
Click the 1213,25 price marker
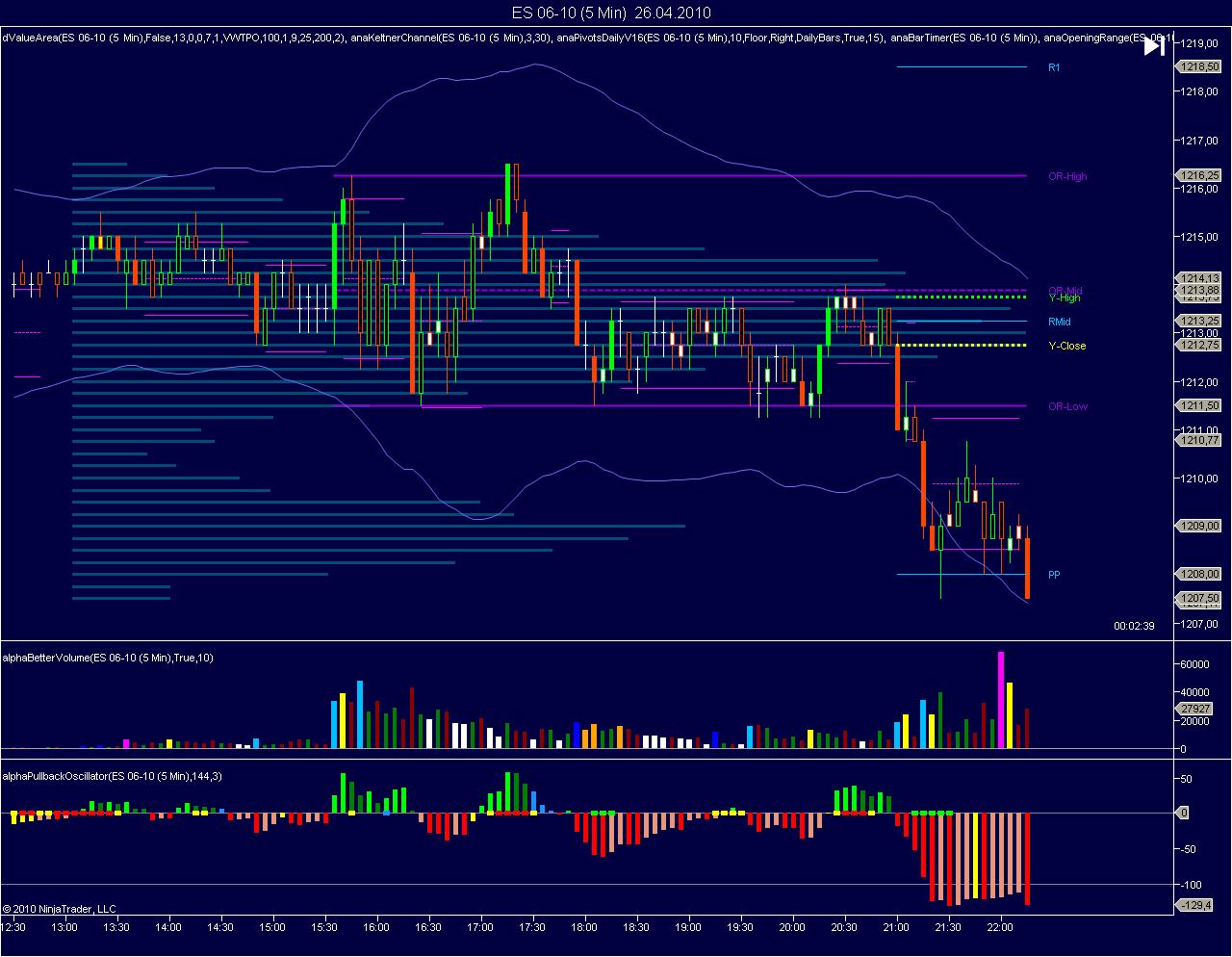(x=1200, y=322)
